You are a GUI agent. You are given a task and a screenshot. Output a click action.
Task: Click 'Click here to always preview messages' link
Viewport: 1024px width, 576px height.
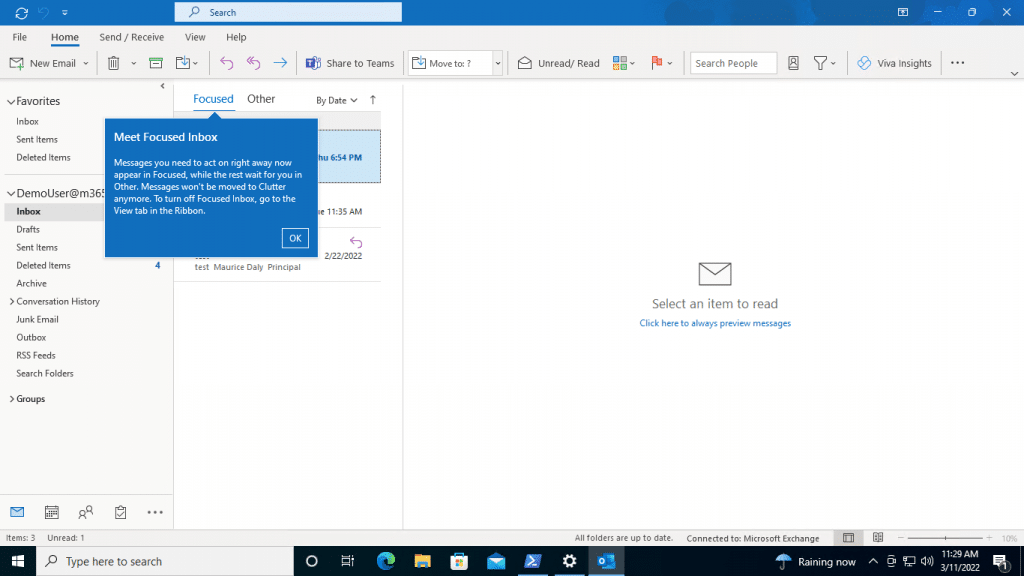coord(715,323)
